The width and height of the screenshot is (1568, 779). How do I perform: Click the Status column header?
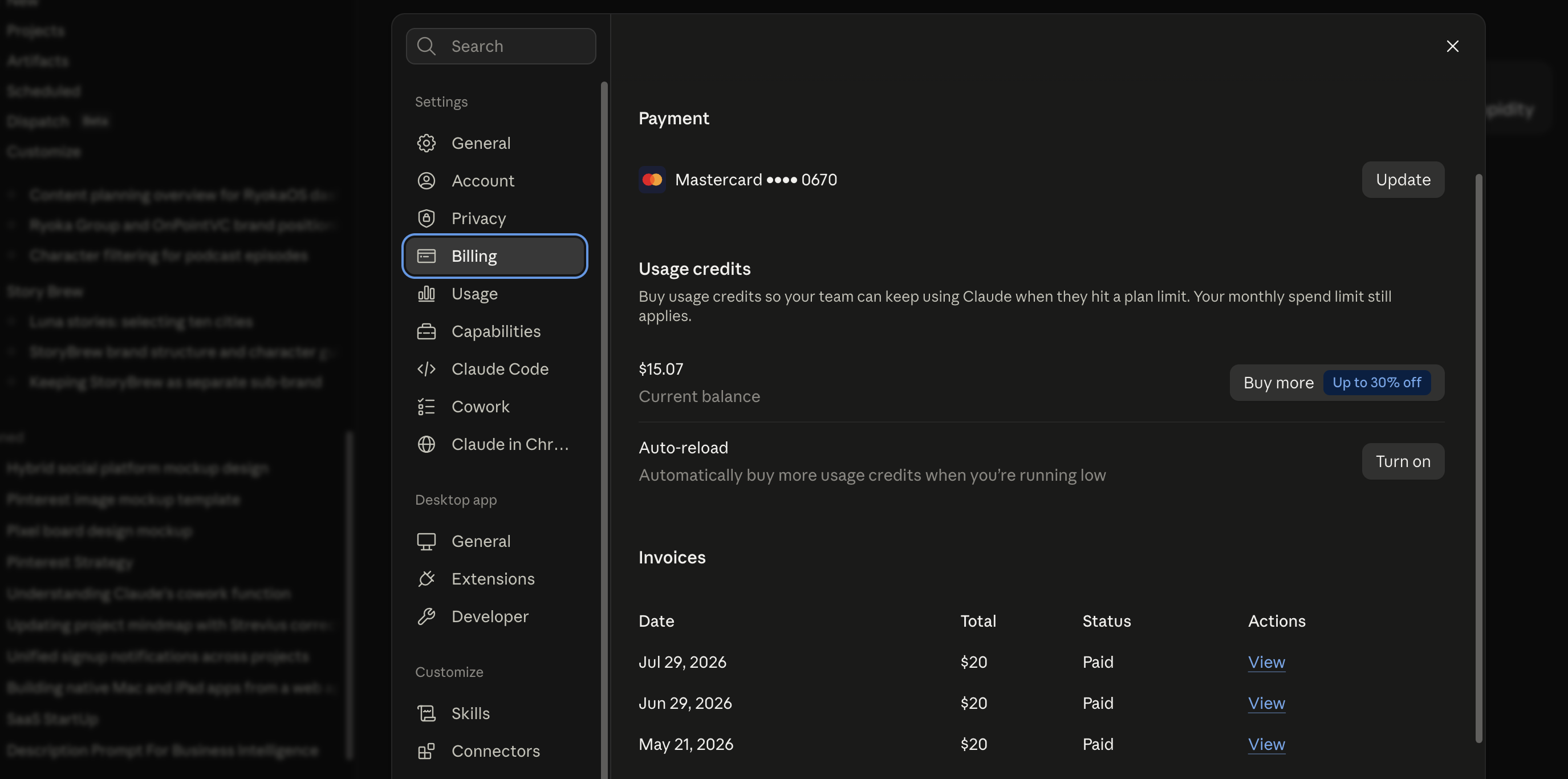1107,621
